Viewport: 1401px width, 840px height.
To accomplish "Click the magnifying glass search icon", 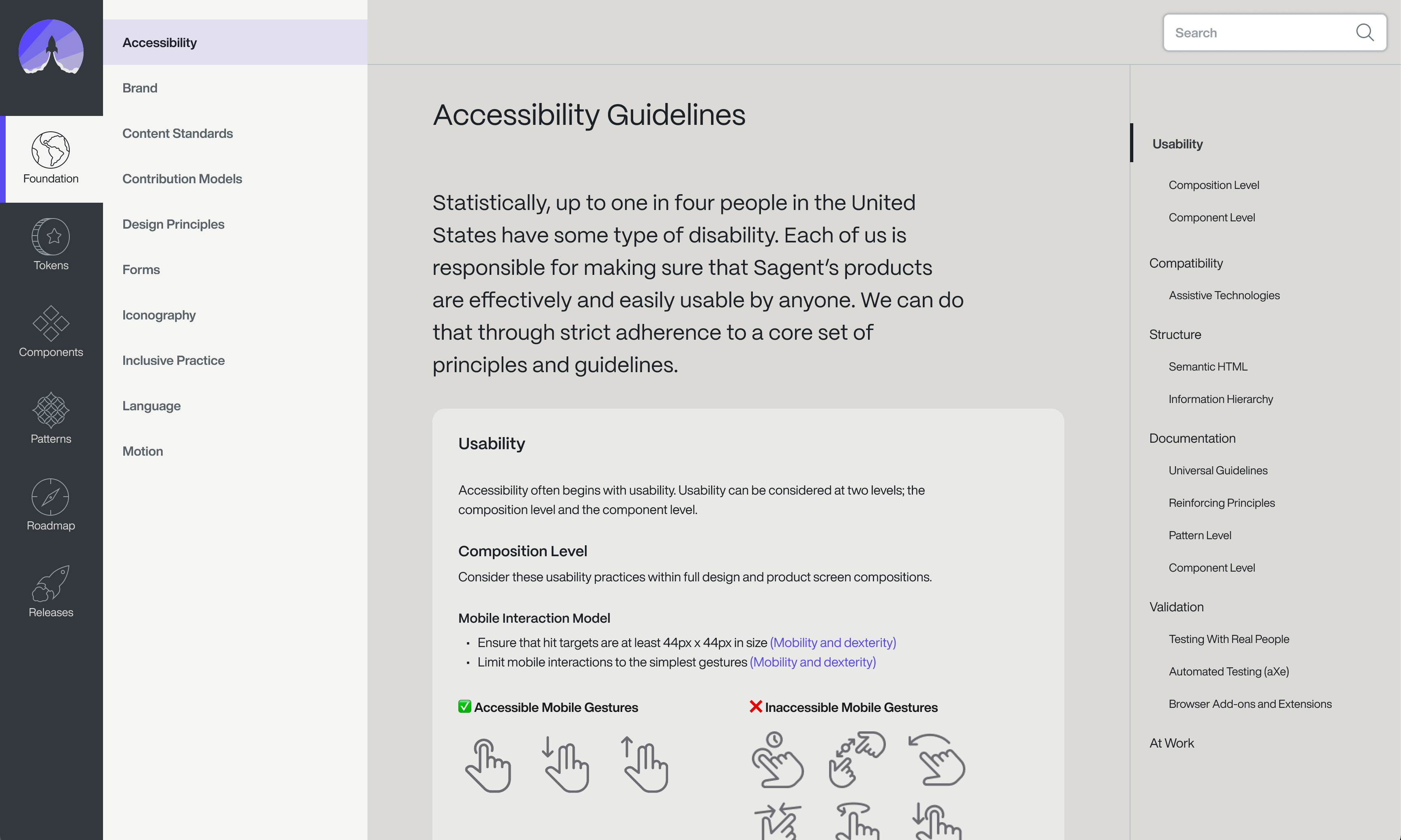I will click(1365, 32).
